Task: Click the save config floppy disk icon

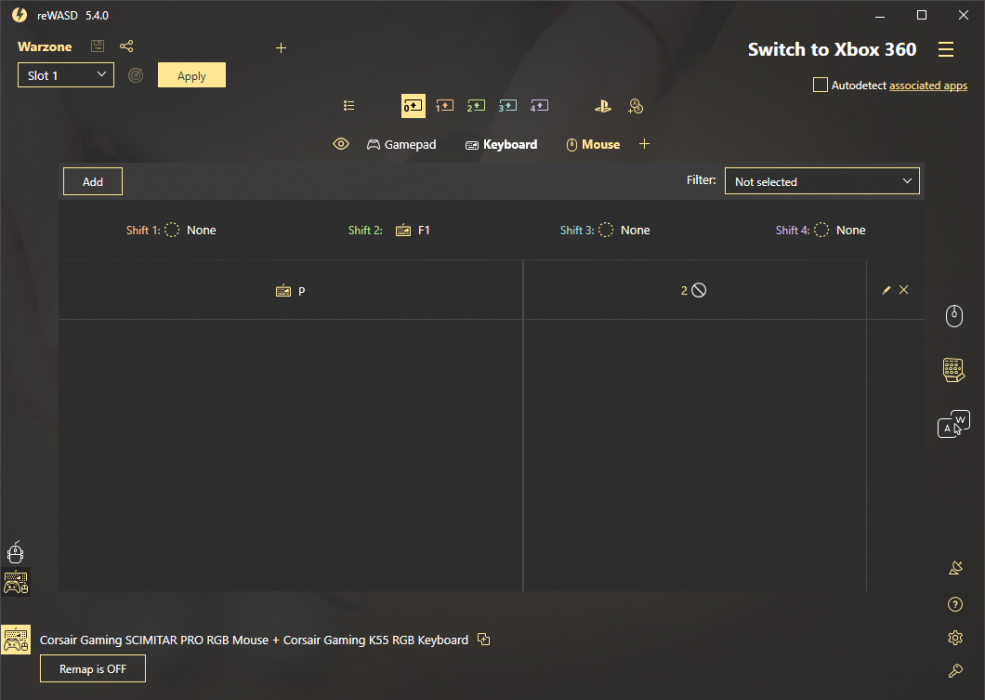Action: pyautogui.click(x=97, y=47)
